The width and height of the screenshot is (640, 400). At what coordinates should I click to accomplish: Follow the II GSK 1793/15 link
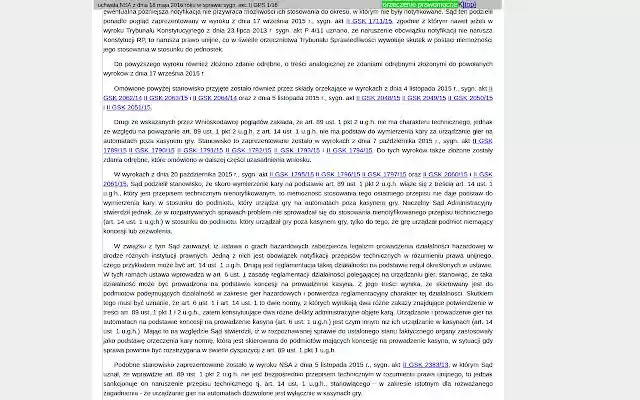pyautogui.click(x=297, y=150)
